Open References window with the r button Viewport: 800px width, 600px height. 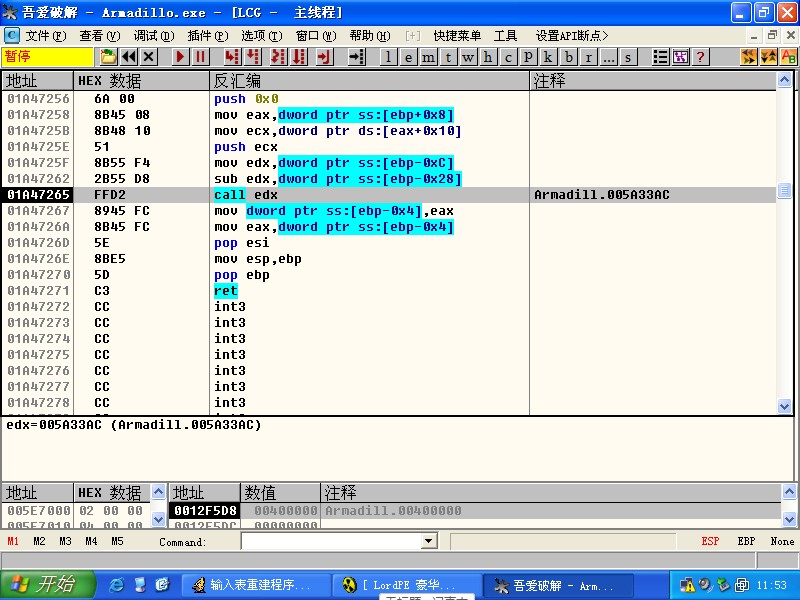(588, 57)
